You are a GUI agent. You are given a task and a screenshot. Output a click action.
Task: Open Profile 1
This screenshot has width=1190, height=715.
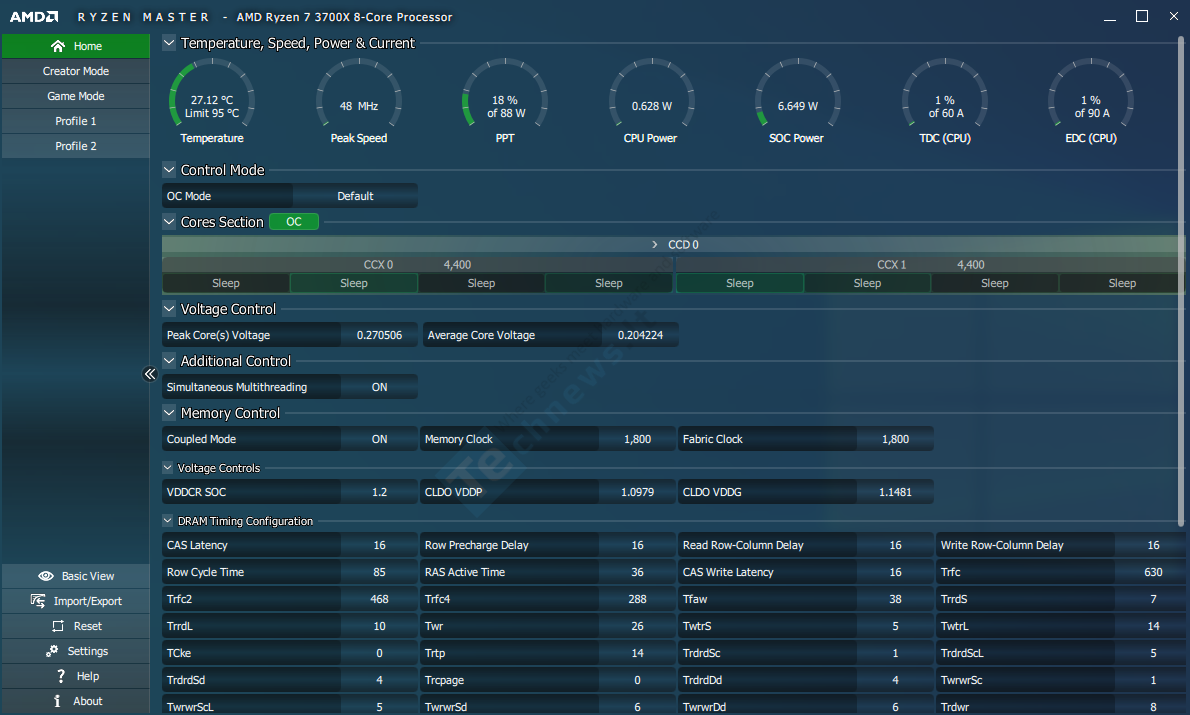[x=76, y=121]
